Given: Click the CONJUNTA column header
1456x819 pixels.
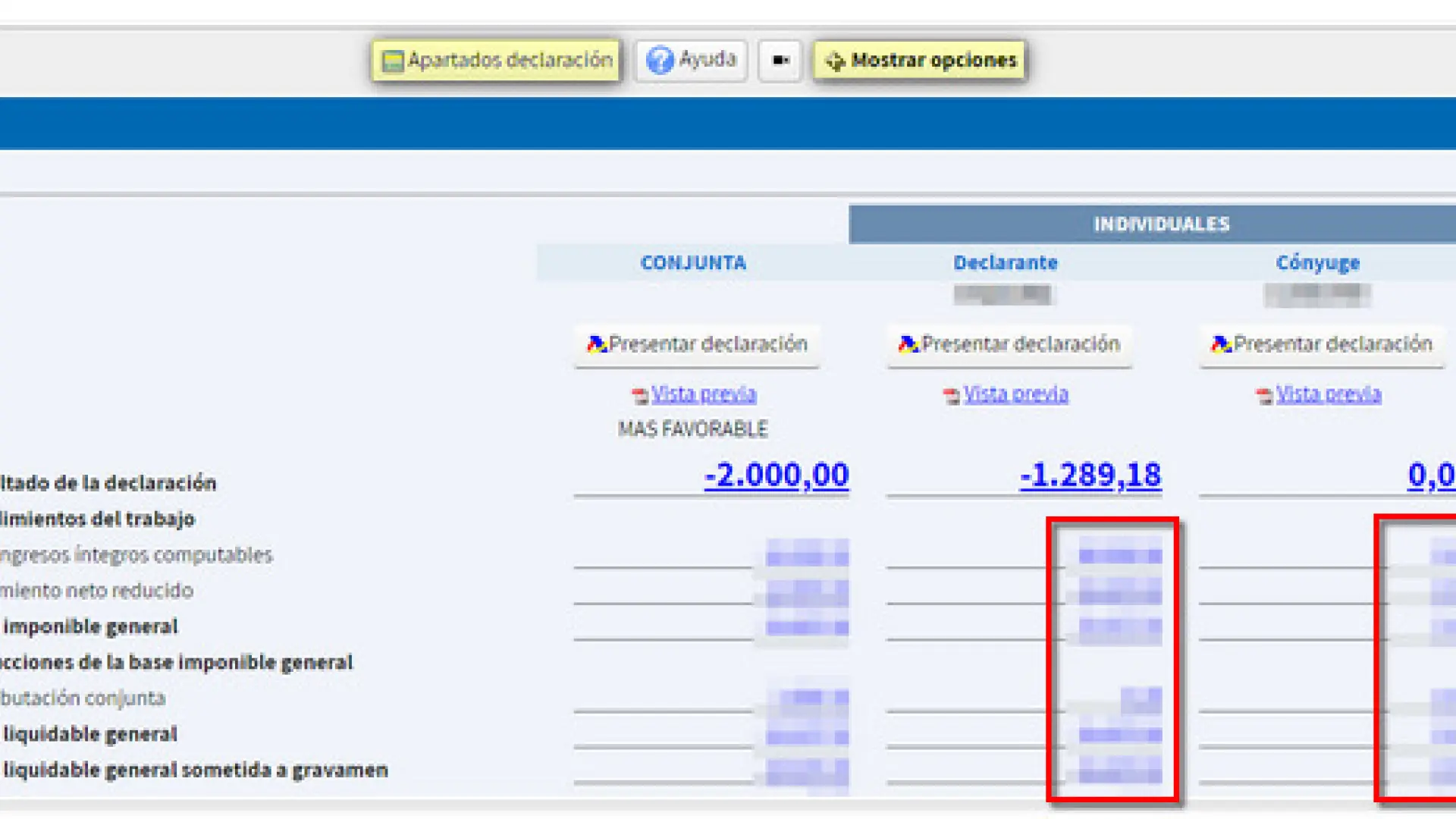Looking at the screenshot, I should [693, 262].
